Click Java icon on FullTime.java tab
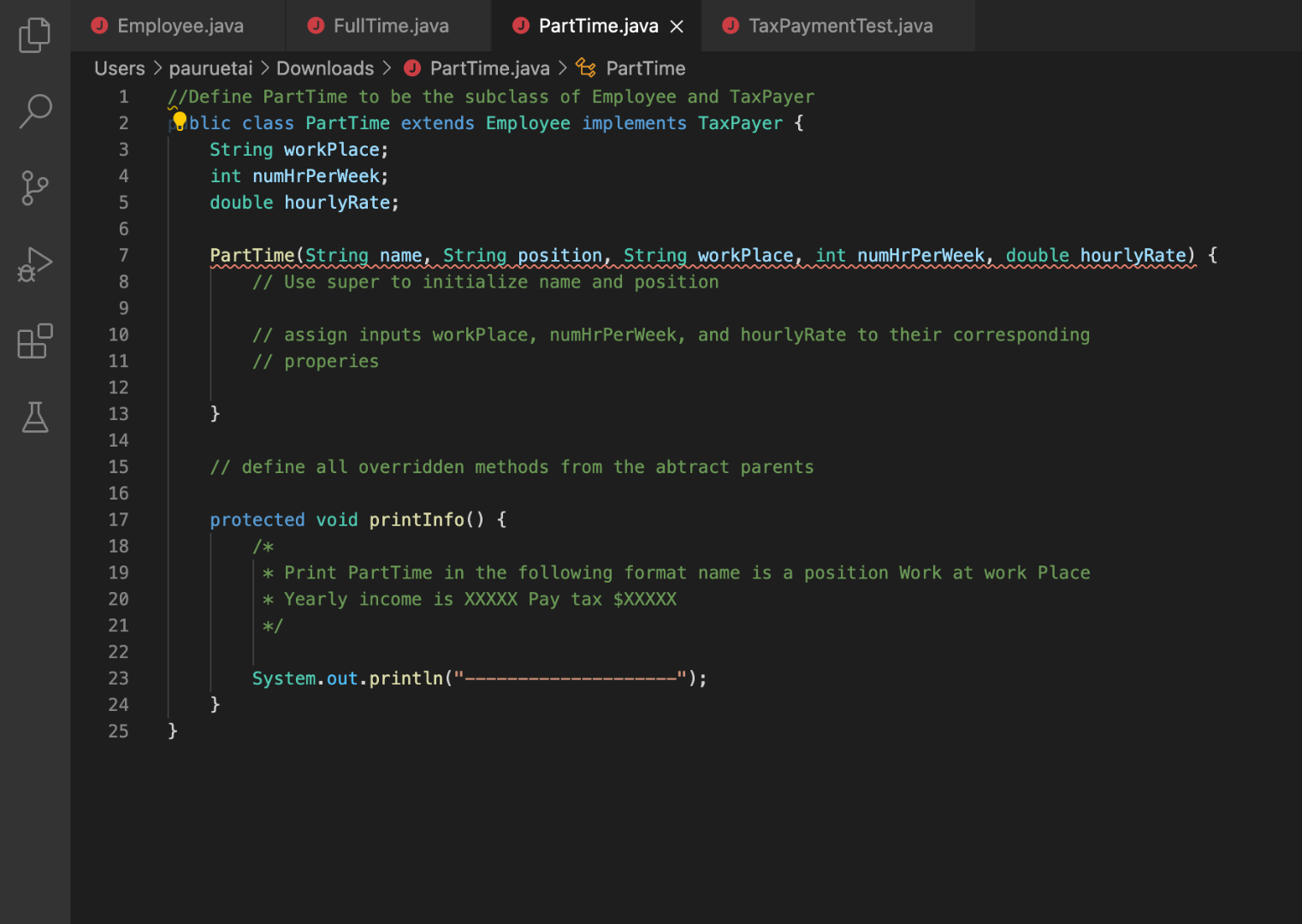The width and height of the screenshot is (1302, 924). [x=316, y=26]
